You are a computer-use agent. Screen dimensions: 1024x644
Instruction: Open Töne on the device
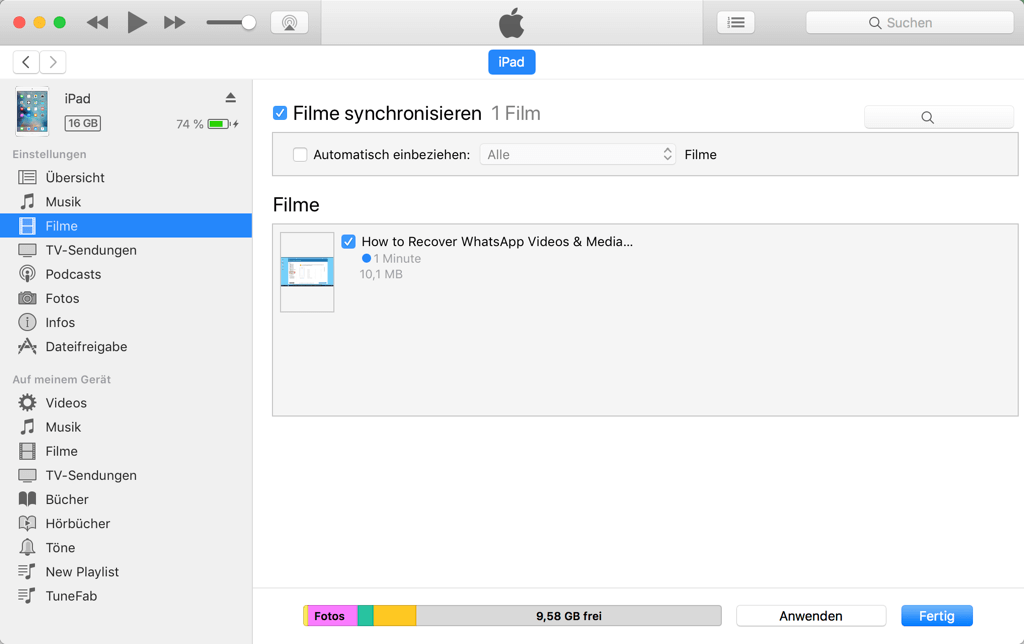pos(126,548)
